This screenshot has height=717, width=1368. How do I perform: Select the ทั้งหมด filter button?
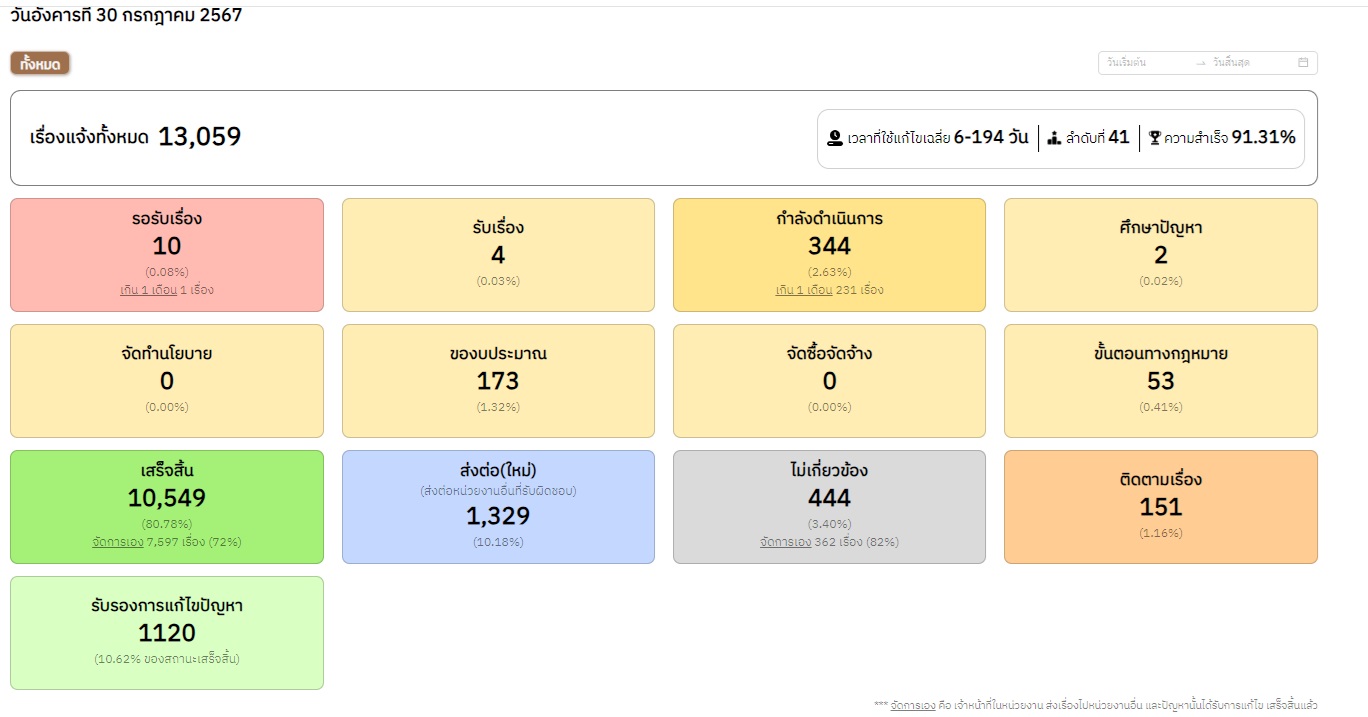pyautogui.click(x=40, y=64)
